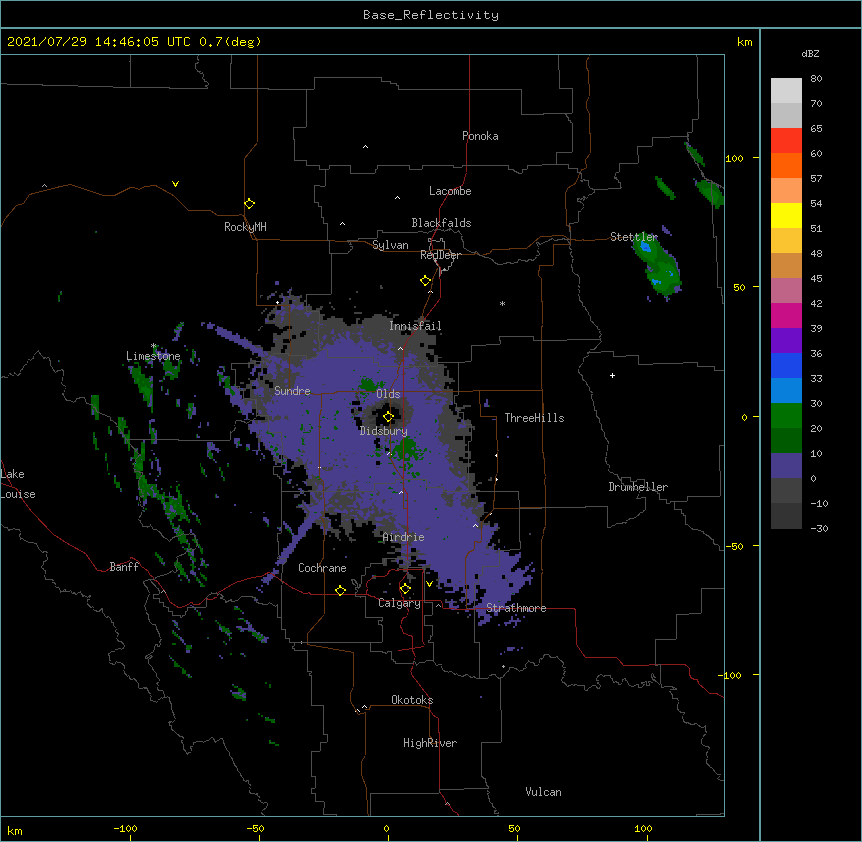Screen dimensions: 862x842
Task: Click the Sundre town label
Action: (x=292, y=391)
